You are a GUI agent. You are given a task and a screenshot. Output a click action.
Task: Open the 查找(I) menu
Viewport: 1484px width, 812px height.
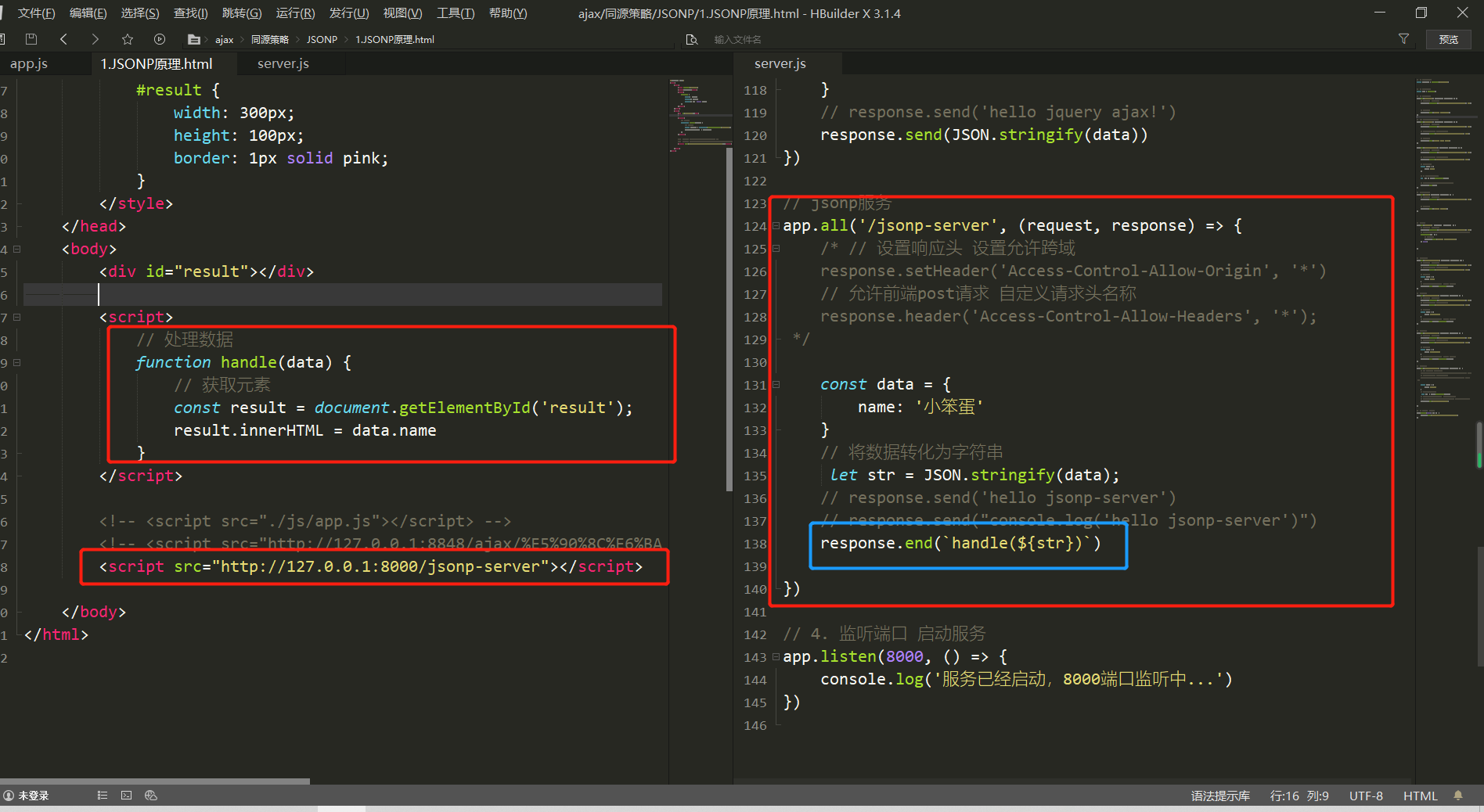click(191, 13)
